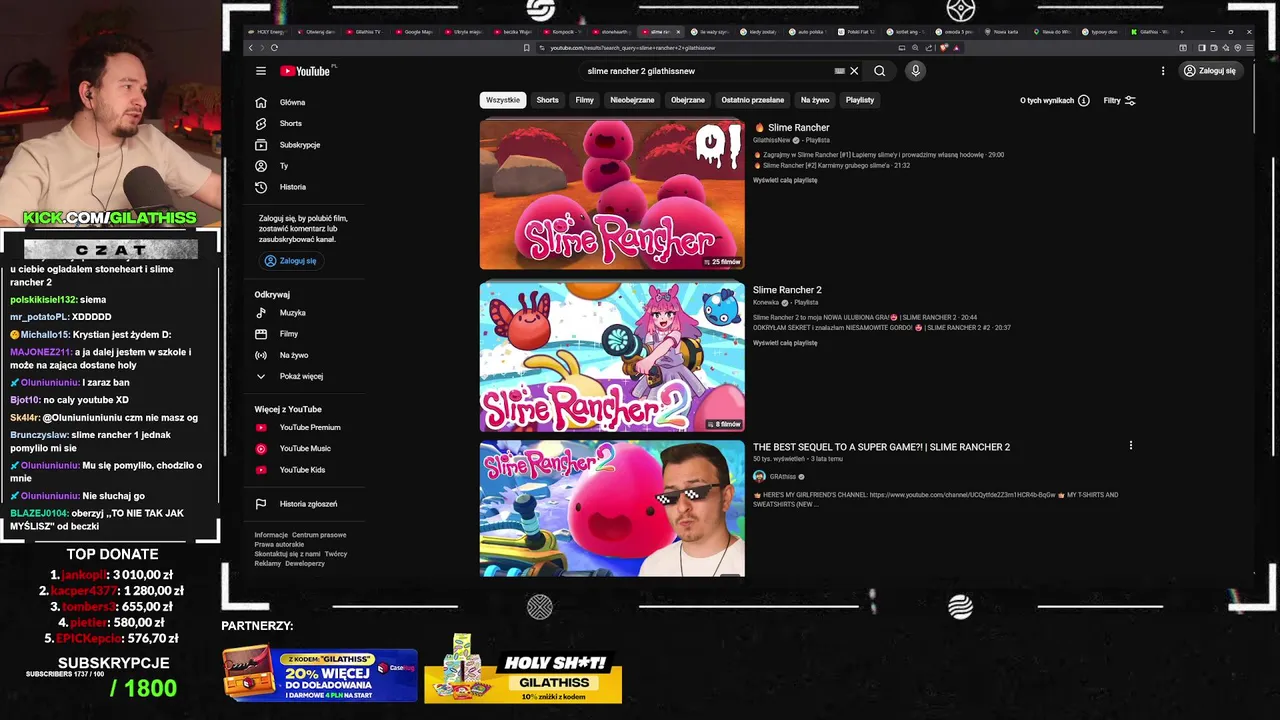Open the Slime Rancher 25 filmów playlist thumbnail
The image size is (1280, 720).
tap(612, 195)
